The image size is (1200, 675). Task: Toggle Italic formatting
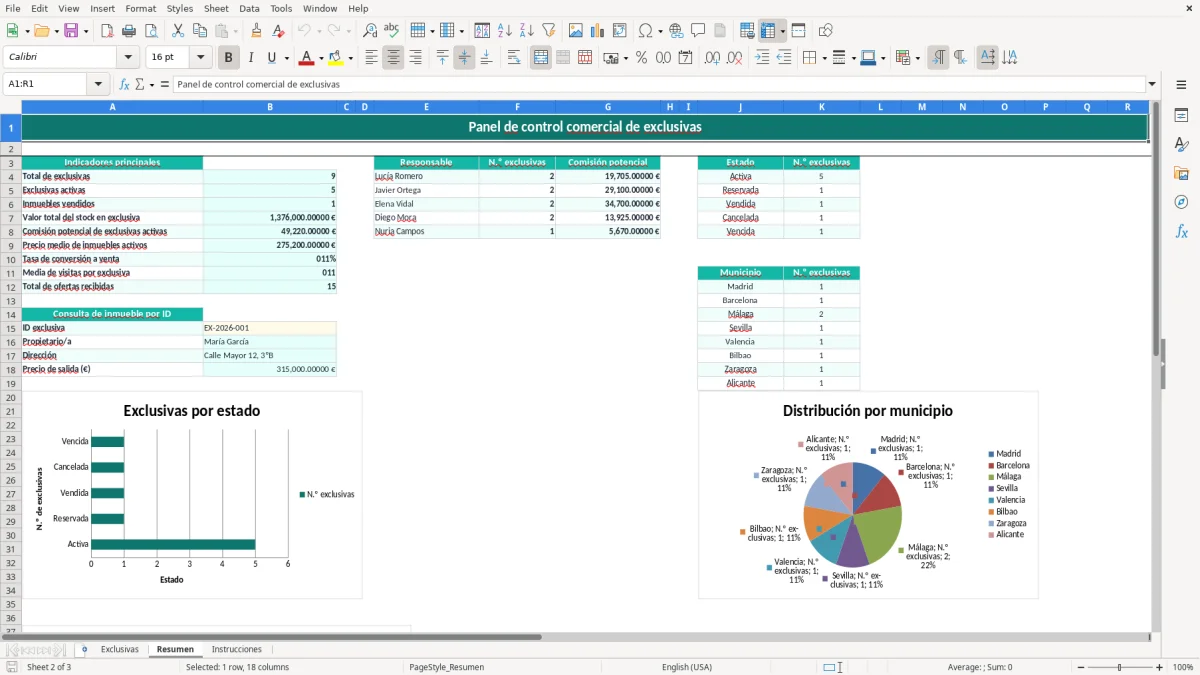coord(251,58)
